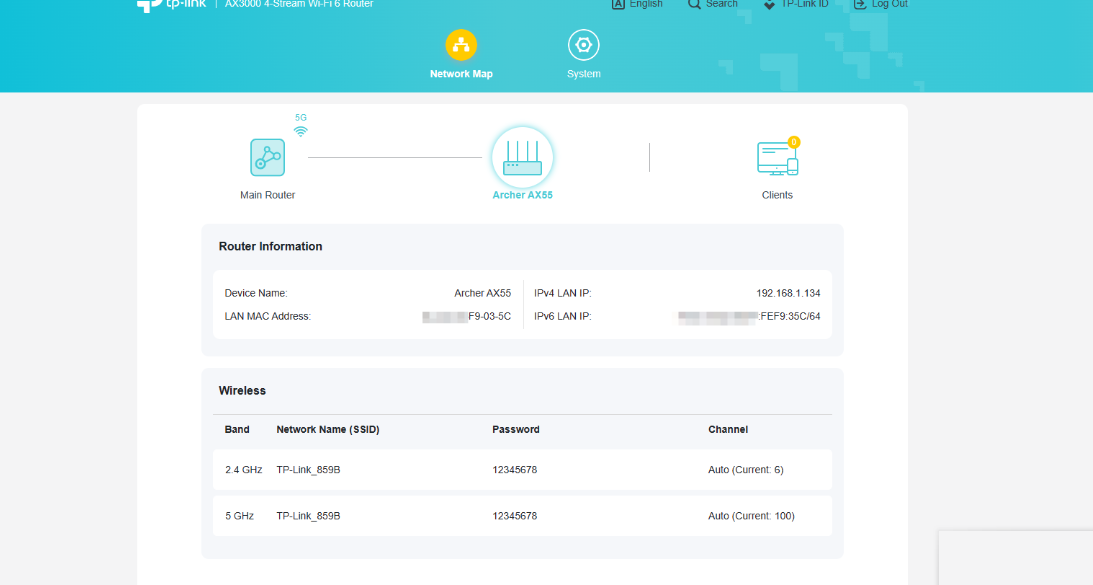This screenshot has height=585, width=1093.
Task: Switch to the System label
Action: (x=583, y=74)
